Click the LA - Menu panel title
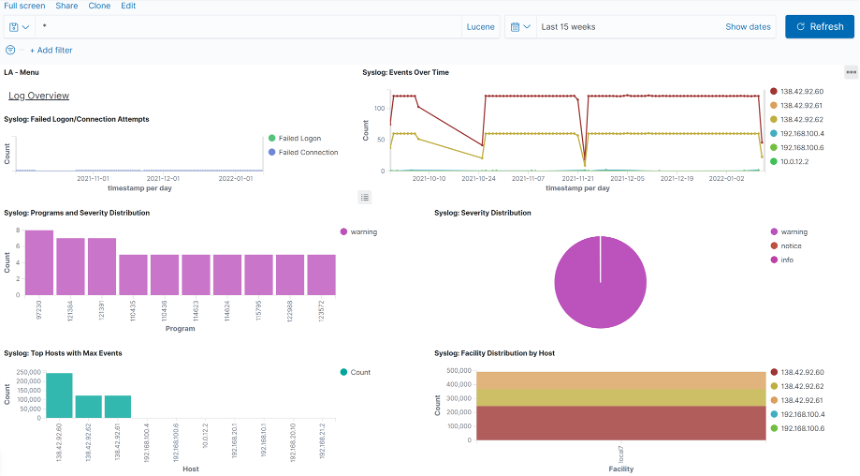860x476 pixels. point(21,72)
